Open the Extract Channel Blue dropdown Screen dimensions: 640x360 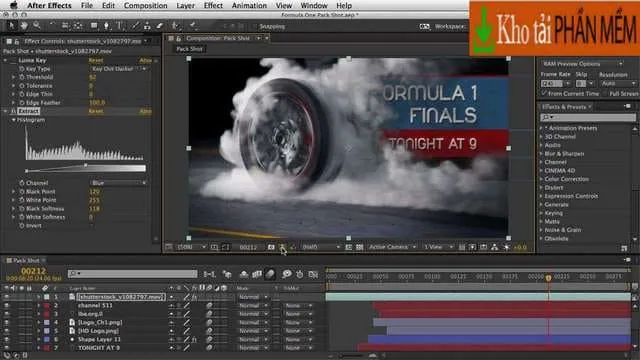pyautogui.click(x=118, y=183)
